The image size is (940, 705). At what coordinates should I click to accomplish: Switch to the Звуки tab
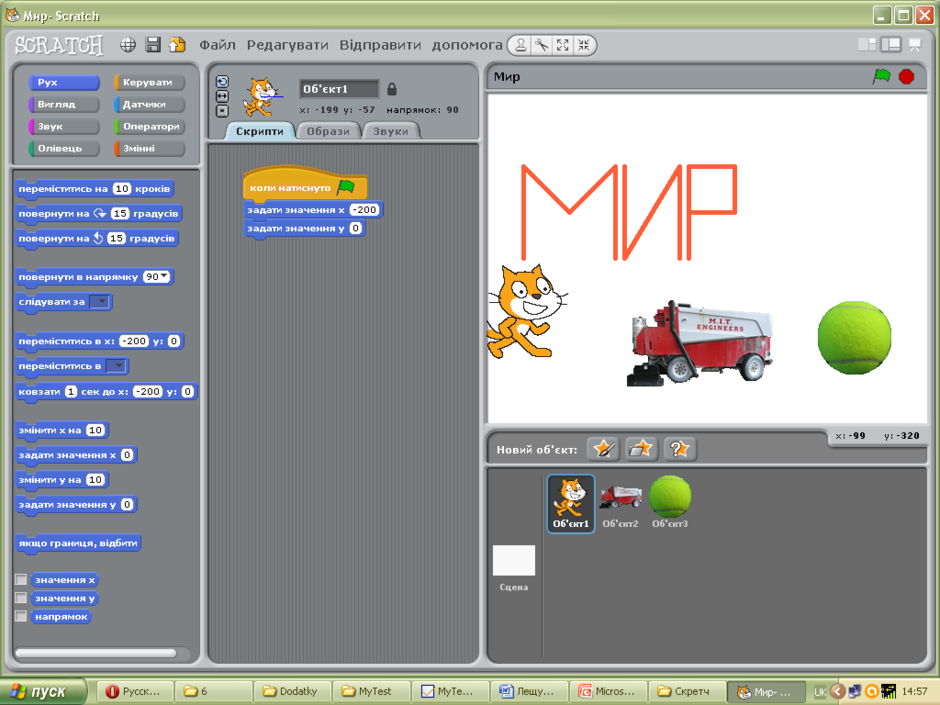pos(390,131)
